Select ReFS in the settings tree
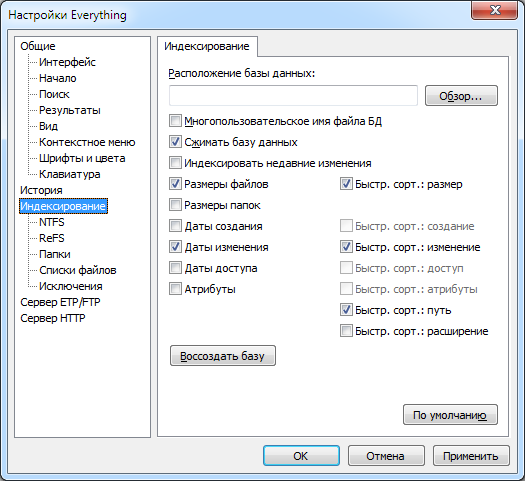 tap(52, 238)
